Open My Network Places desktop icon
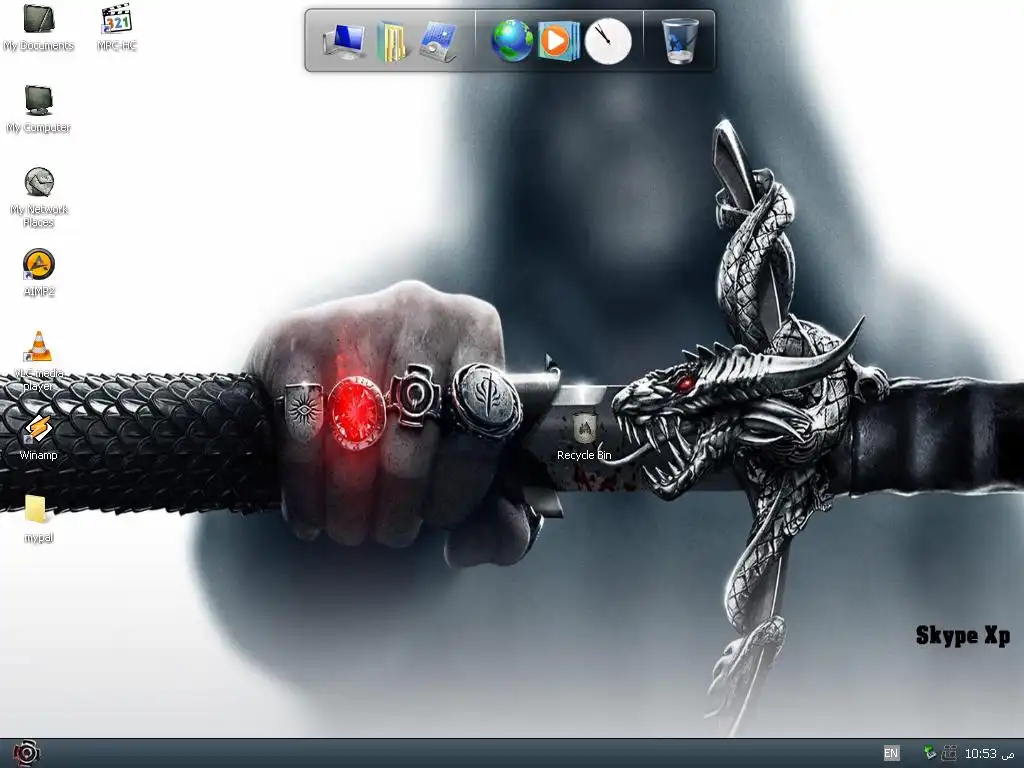 pos(39,197)
